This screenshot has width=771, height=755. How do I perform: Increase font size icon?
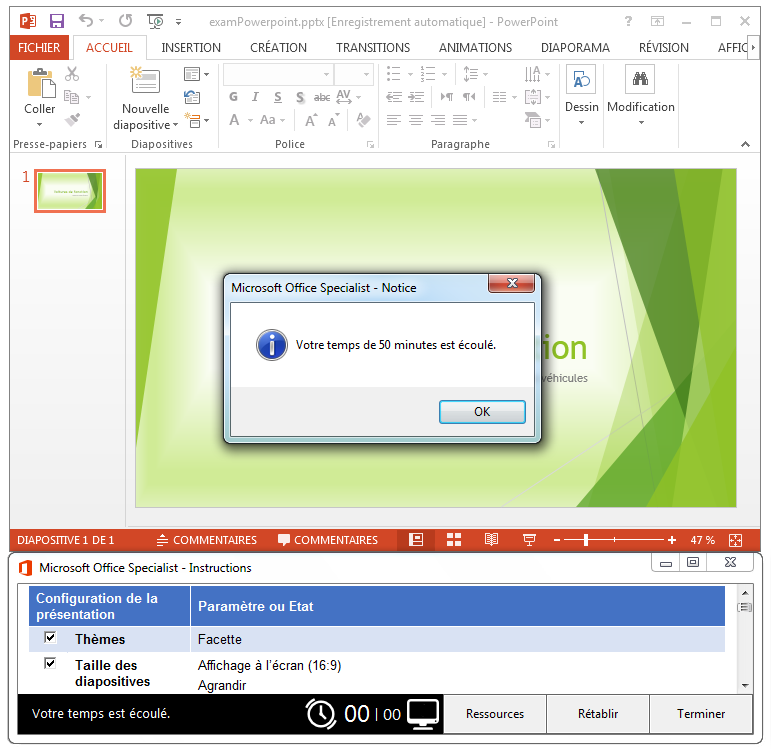tap(311, 120)
